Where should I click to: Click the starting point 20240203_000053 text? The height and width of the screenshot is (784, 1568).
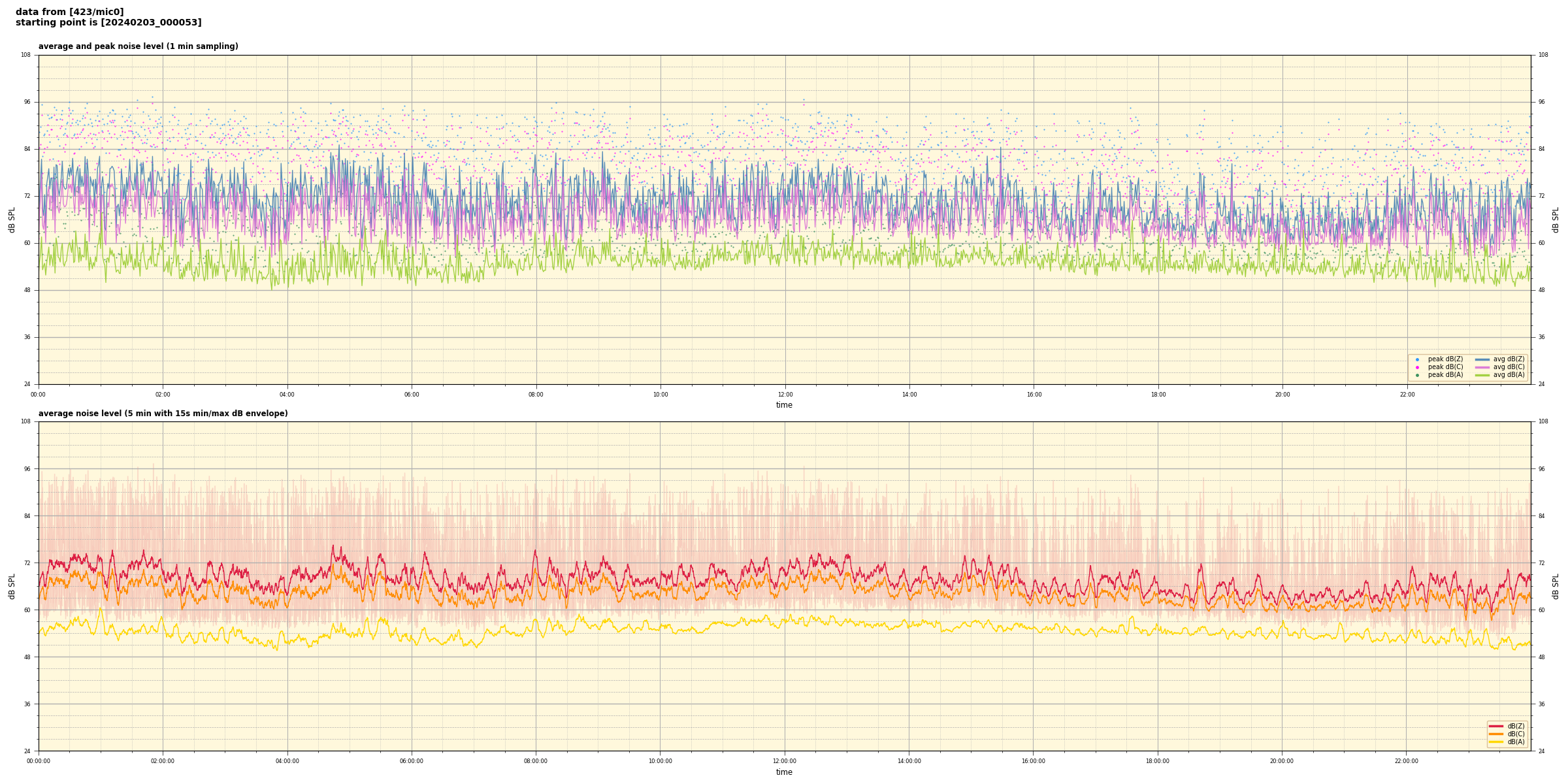click(108, 23)
